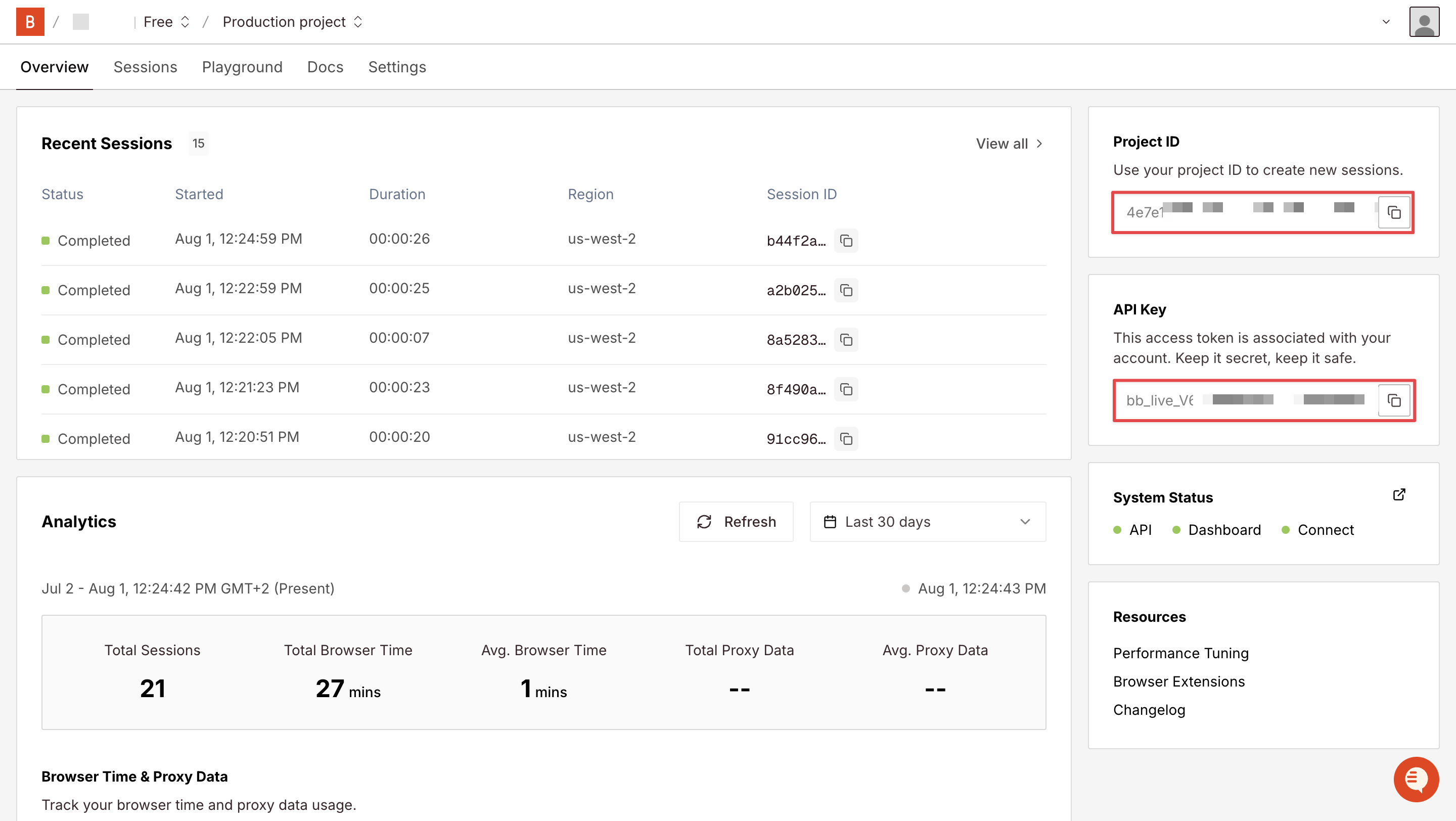1456x821 pixels.
Task: Click the Total Browser Time 27 mins
Action: coord(348,689)
